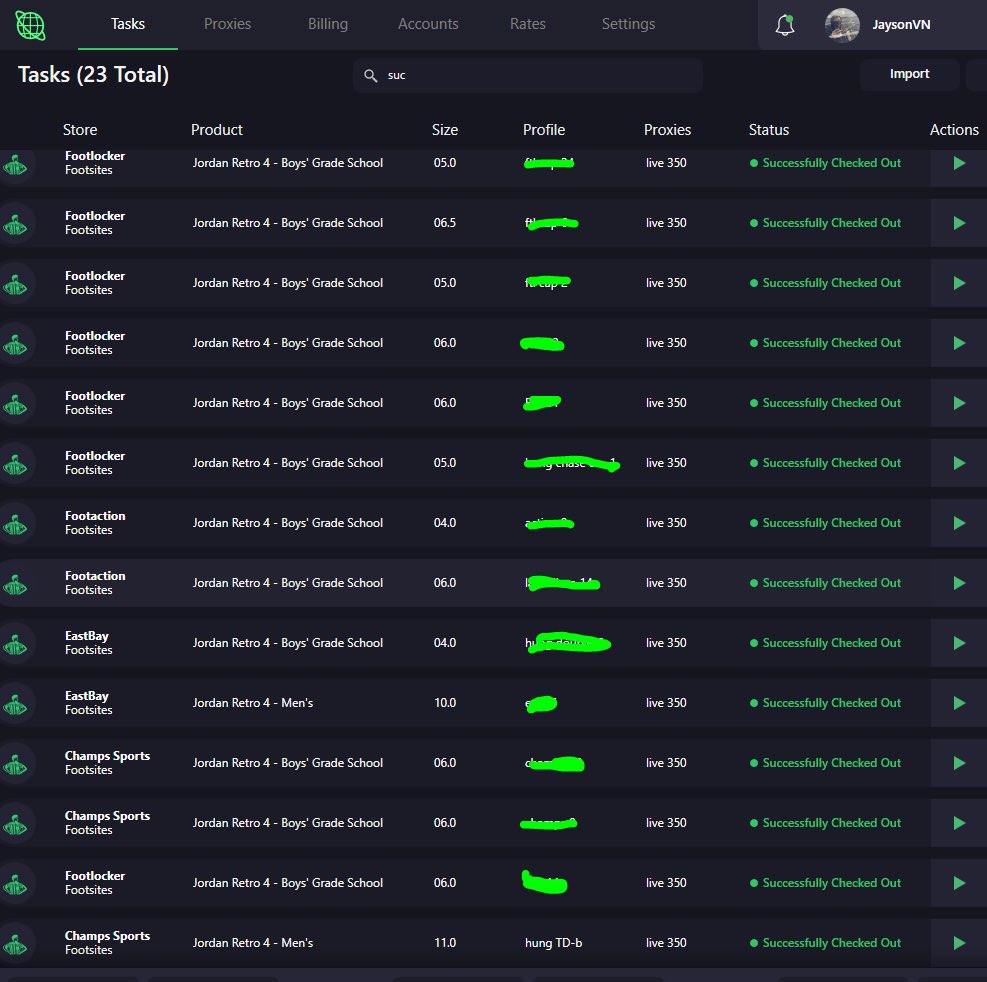The width and height of the screenshot is (987, 982).
Task: Click Jordan Retro 4 - Men's in 10.0 row
Action: click(252, 703)
